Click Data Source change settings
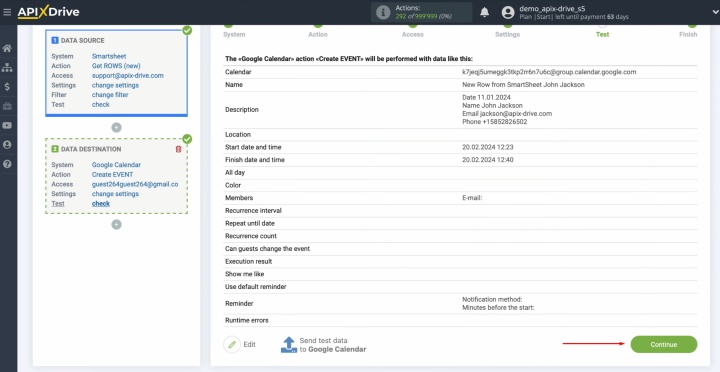The width and height of the screenshot is (720, 372). (x=115, y=85)
